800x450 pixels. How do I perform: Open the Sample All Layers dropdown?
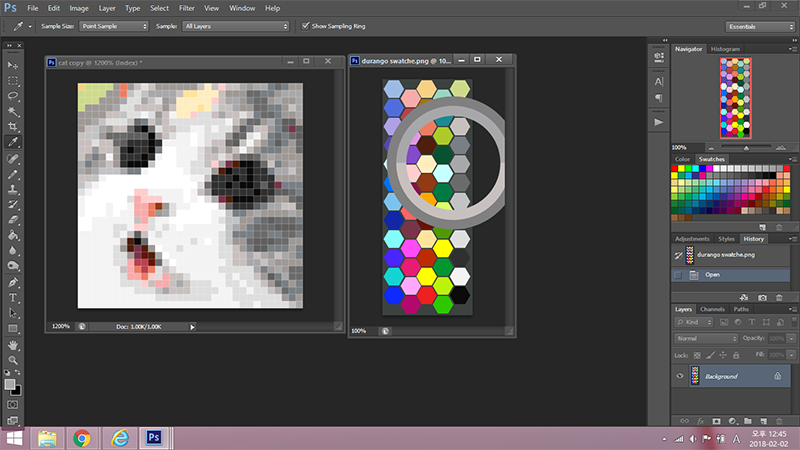tap(236, 26)
